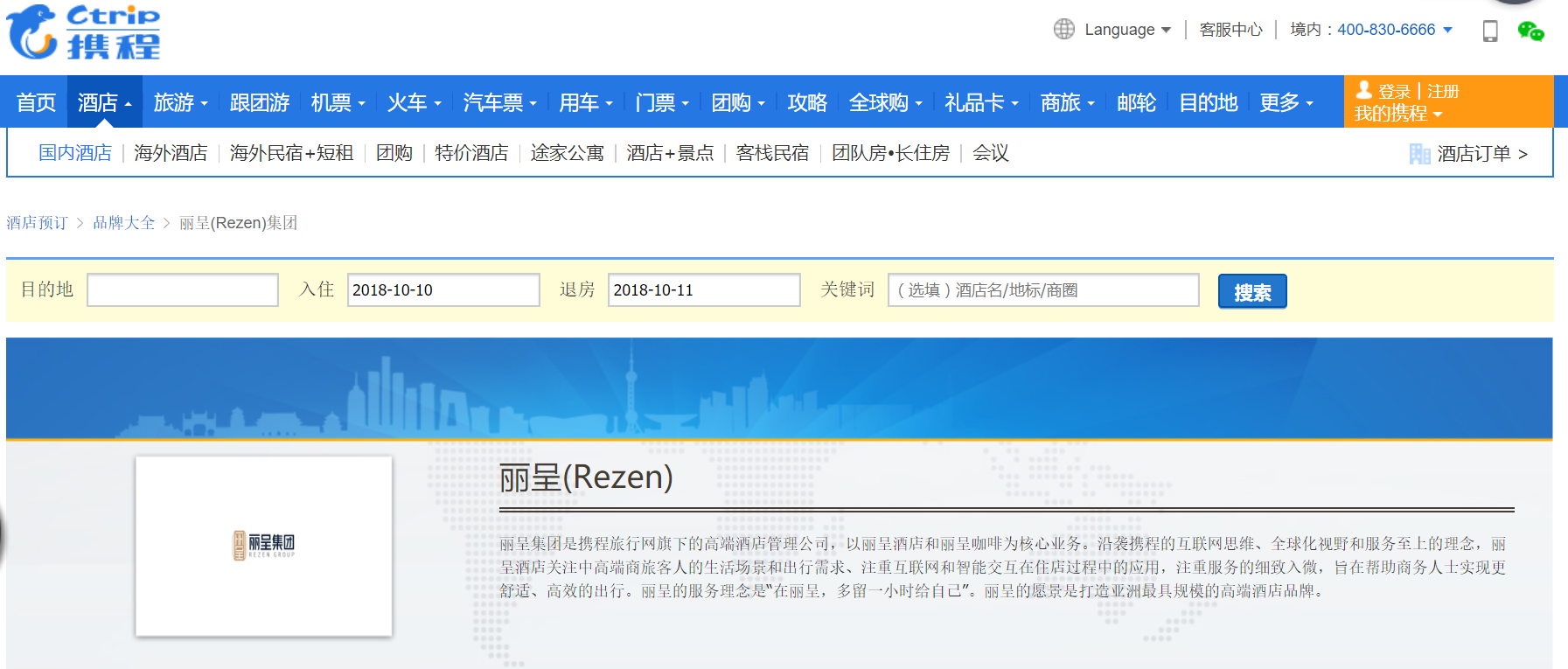This screenshot has height=669, width=1568.
Task: Open the 酒店订单 link
Action: click(1482, 154)
